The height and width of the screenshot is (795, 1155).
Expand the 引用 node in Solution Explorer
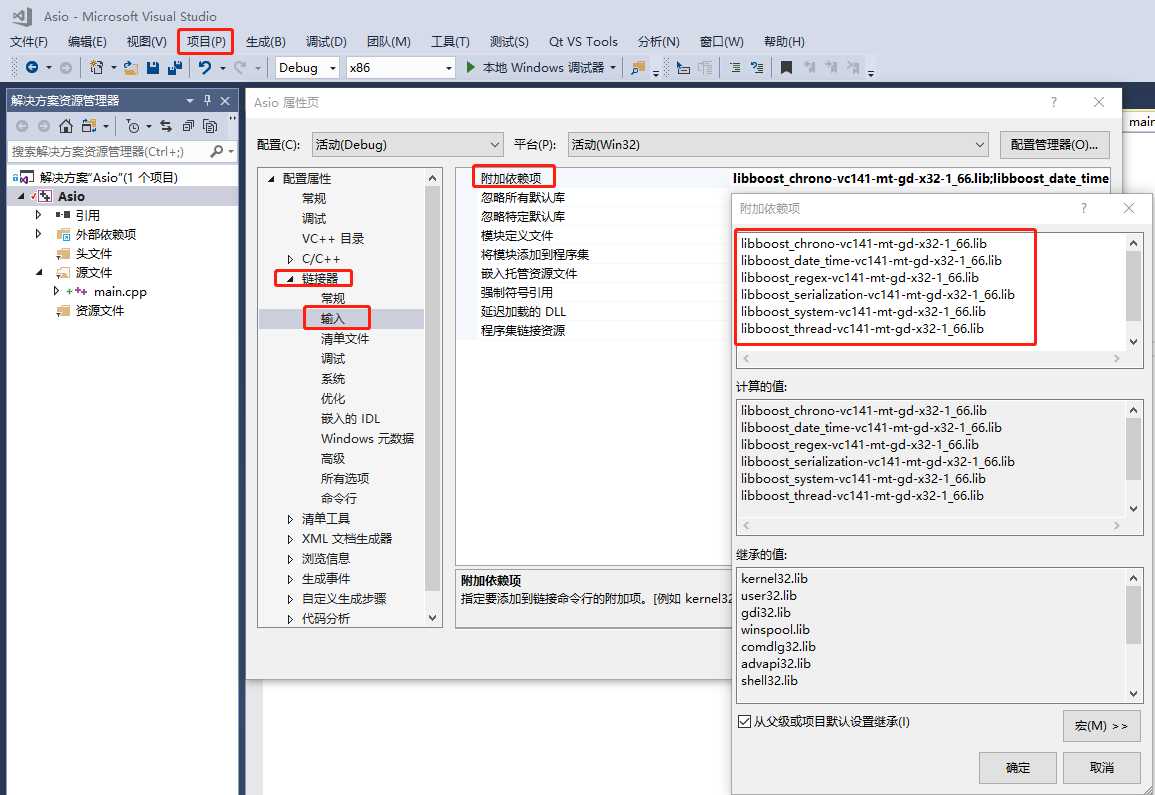[x=38, y=215]
